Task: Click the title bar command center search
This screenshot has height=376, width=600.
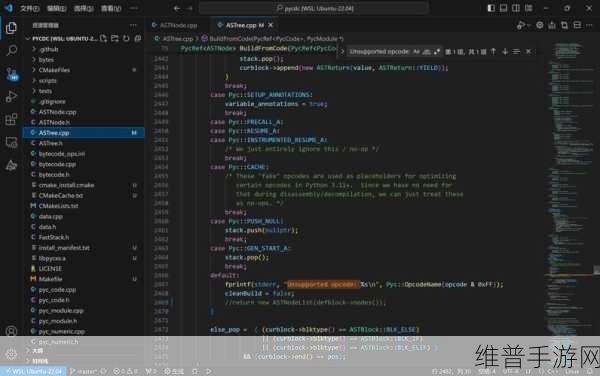Action: click(314, 8)
